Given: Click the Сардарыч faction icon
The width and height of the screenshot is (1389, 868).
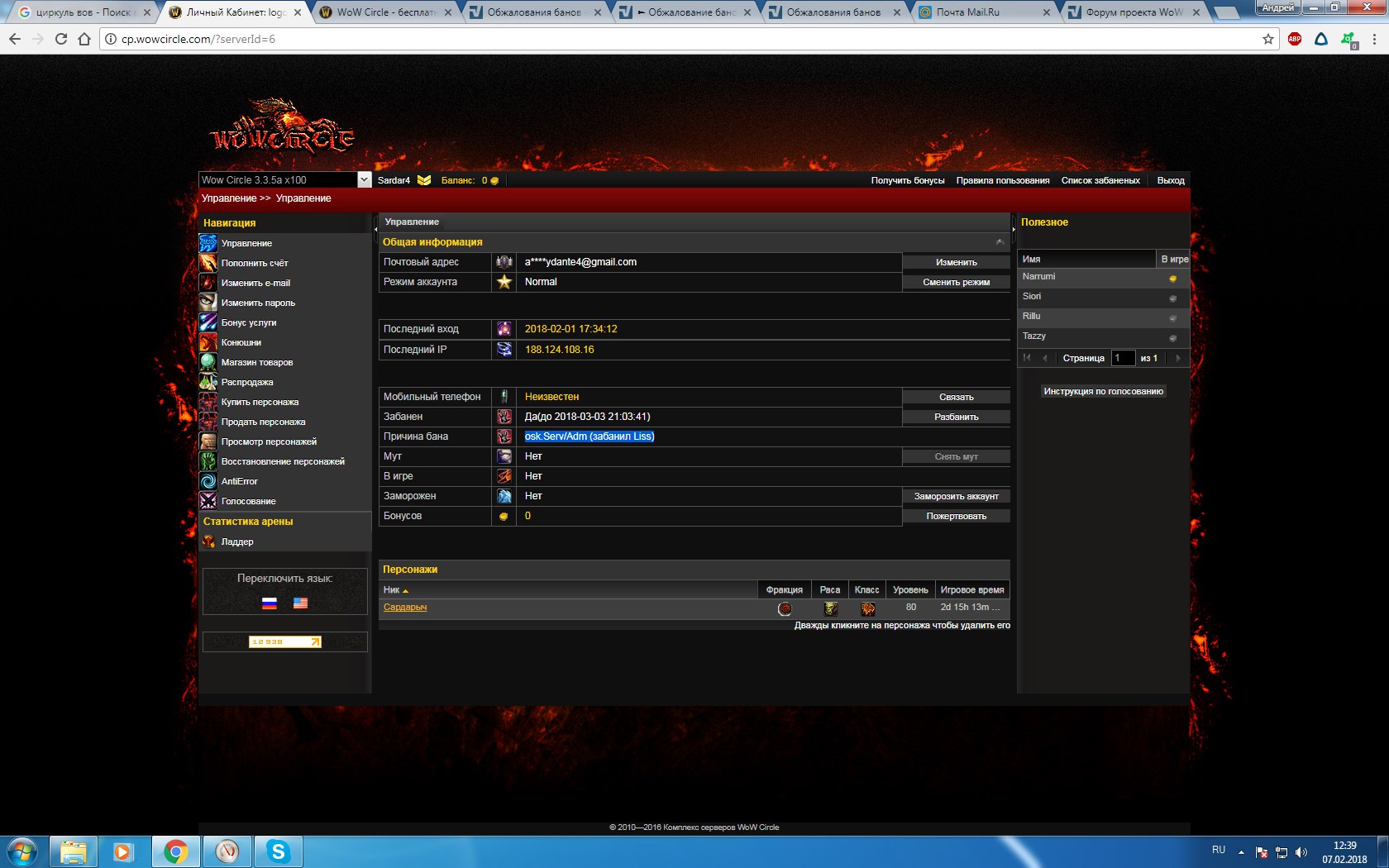Looking at the screenshot, I should pyautogui.click(x=785, y=608).
